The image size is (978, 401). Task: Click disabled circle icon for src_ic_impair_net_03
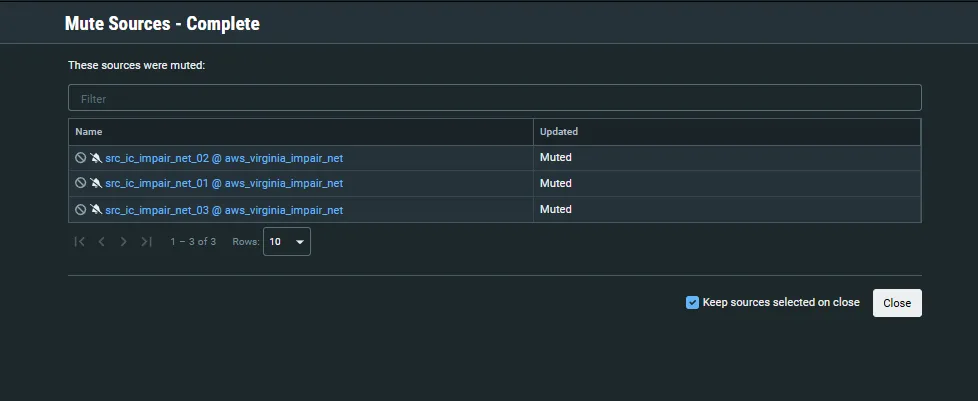[80, 210]
